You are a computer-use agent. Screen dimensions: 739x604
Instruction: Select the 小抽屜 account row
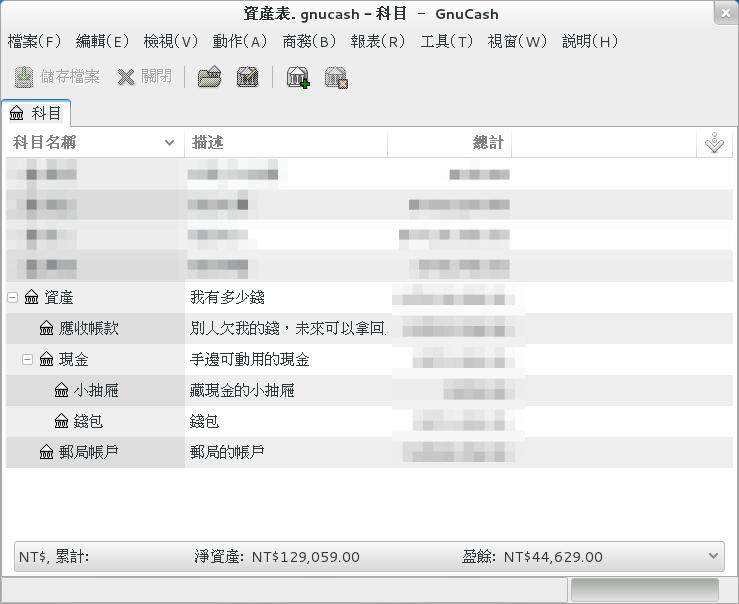(x=370, y=390)
